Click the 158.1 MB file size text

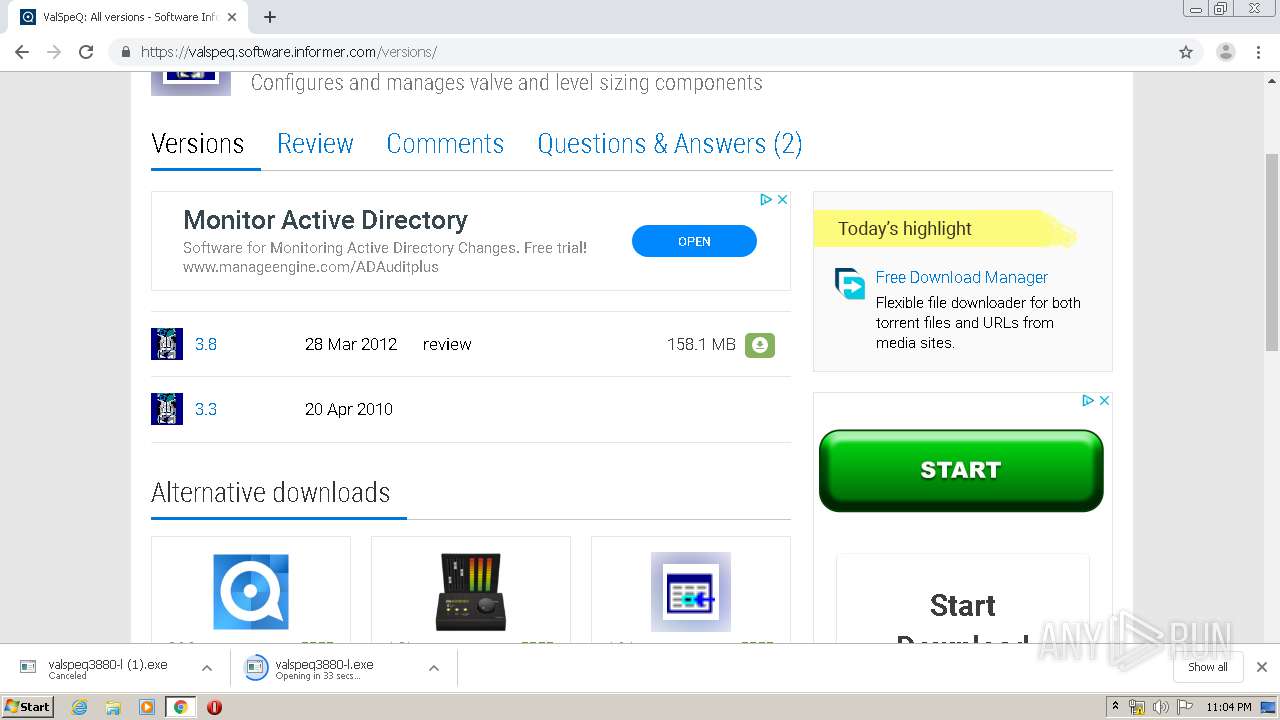(x=701, y=344)
